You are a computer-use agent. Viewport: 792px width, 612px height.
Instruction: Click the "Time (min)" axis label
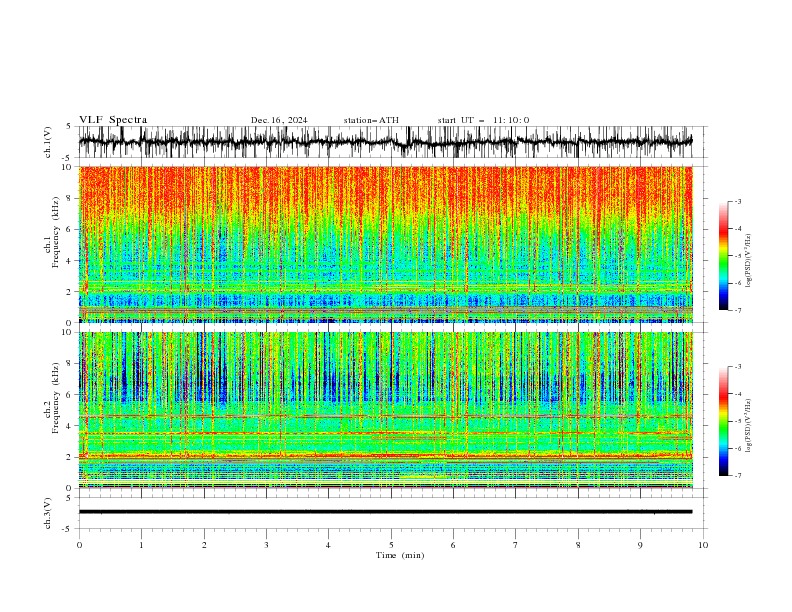(x=400, y=555)
